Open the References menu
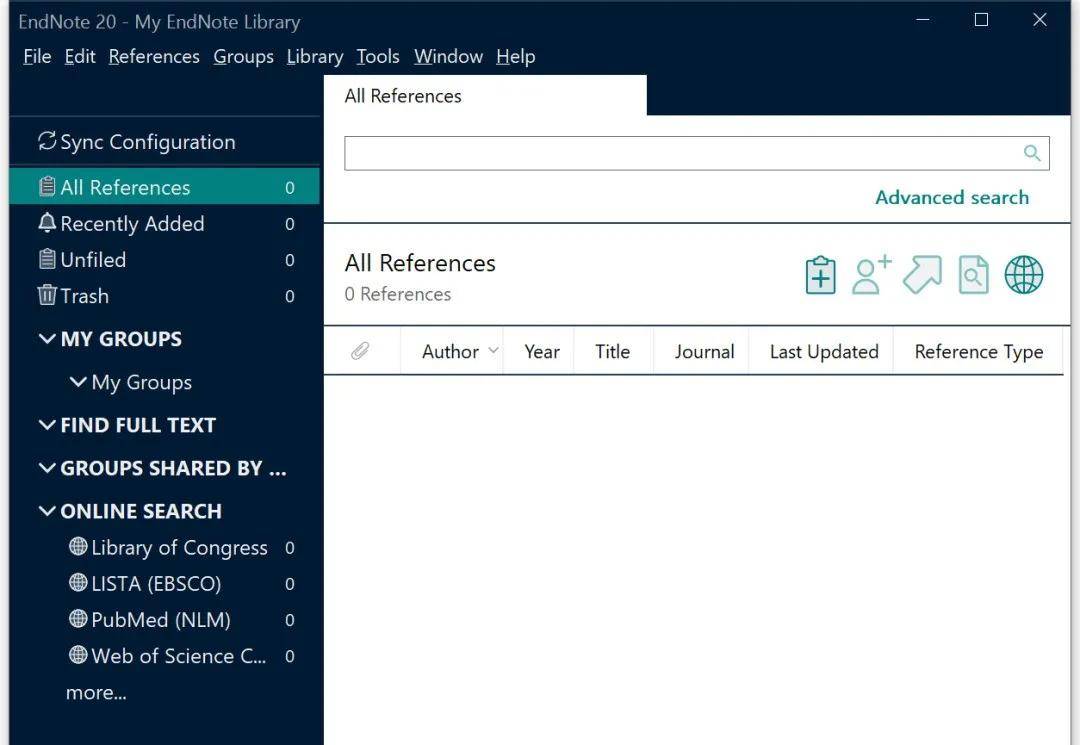Screen dimensions: 1080x745 click(154, 57)
